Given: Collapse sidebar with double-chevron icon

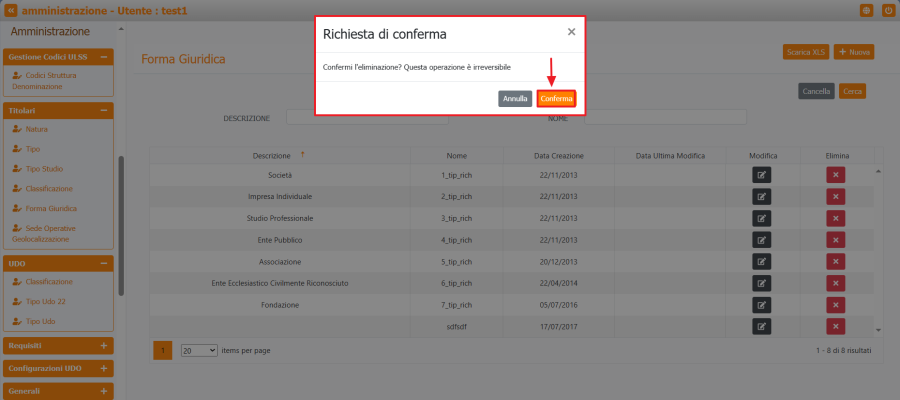Looking at the screenshot, I should [x=11, y=10].
